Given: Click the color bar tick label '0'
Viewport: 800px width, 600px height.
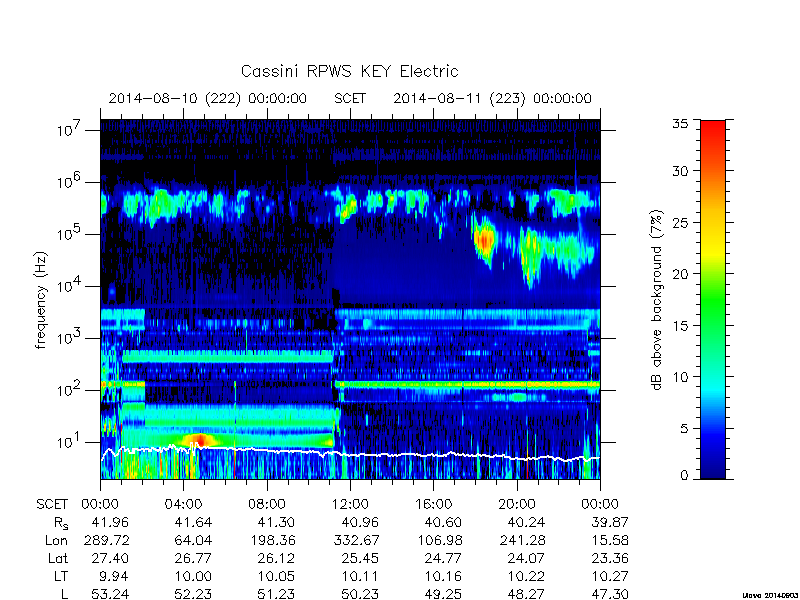Looking at the screenshot, I should 684,475.
